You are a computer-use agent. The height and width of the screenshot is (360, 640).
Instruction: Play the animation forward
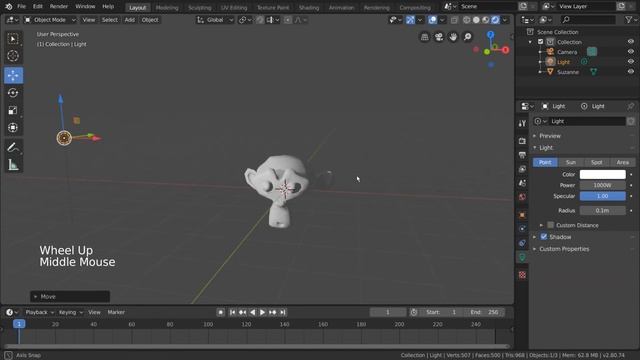[x=262, y=312]
